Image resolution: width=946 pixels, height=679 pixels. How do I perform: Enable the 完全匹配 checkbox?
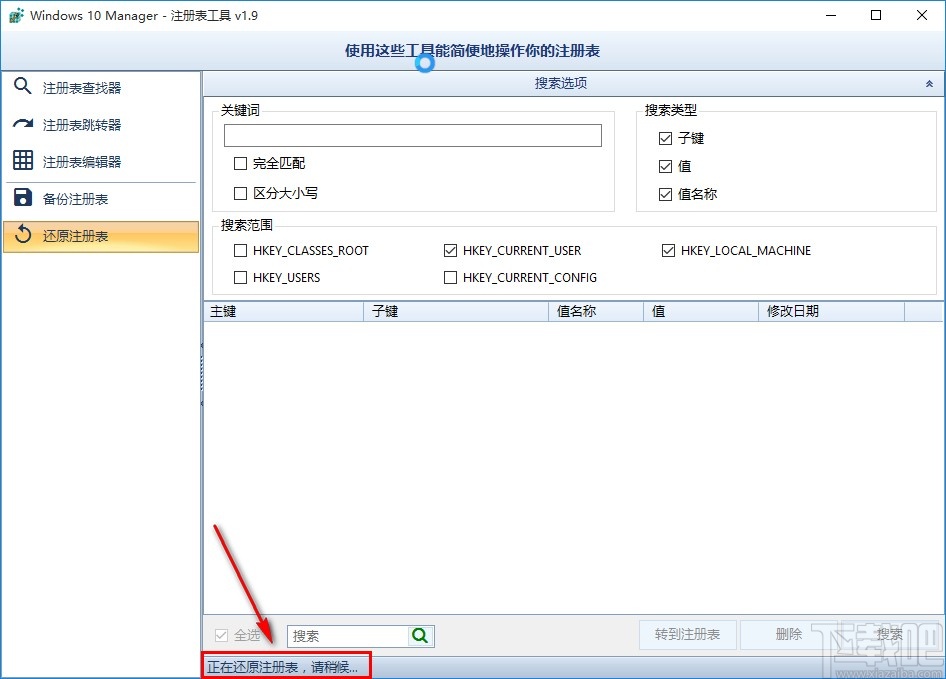240,164
